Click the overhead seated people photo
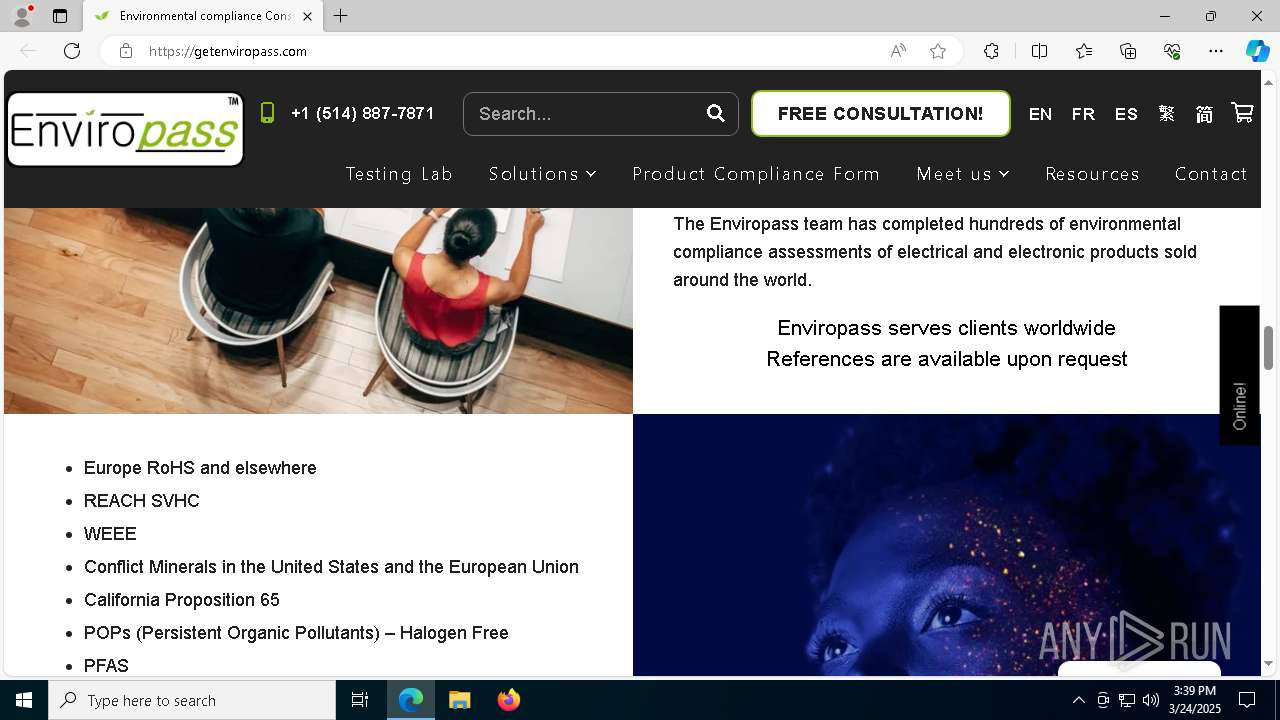Image resolution: width=1280 pixels, height=720 pixels. coord(318,311)
